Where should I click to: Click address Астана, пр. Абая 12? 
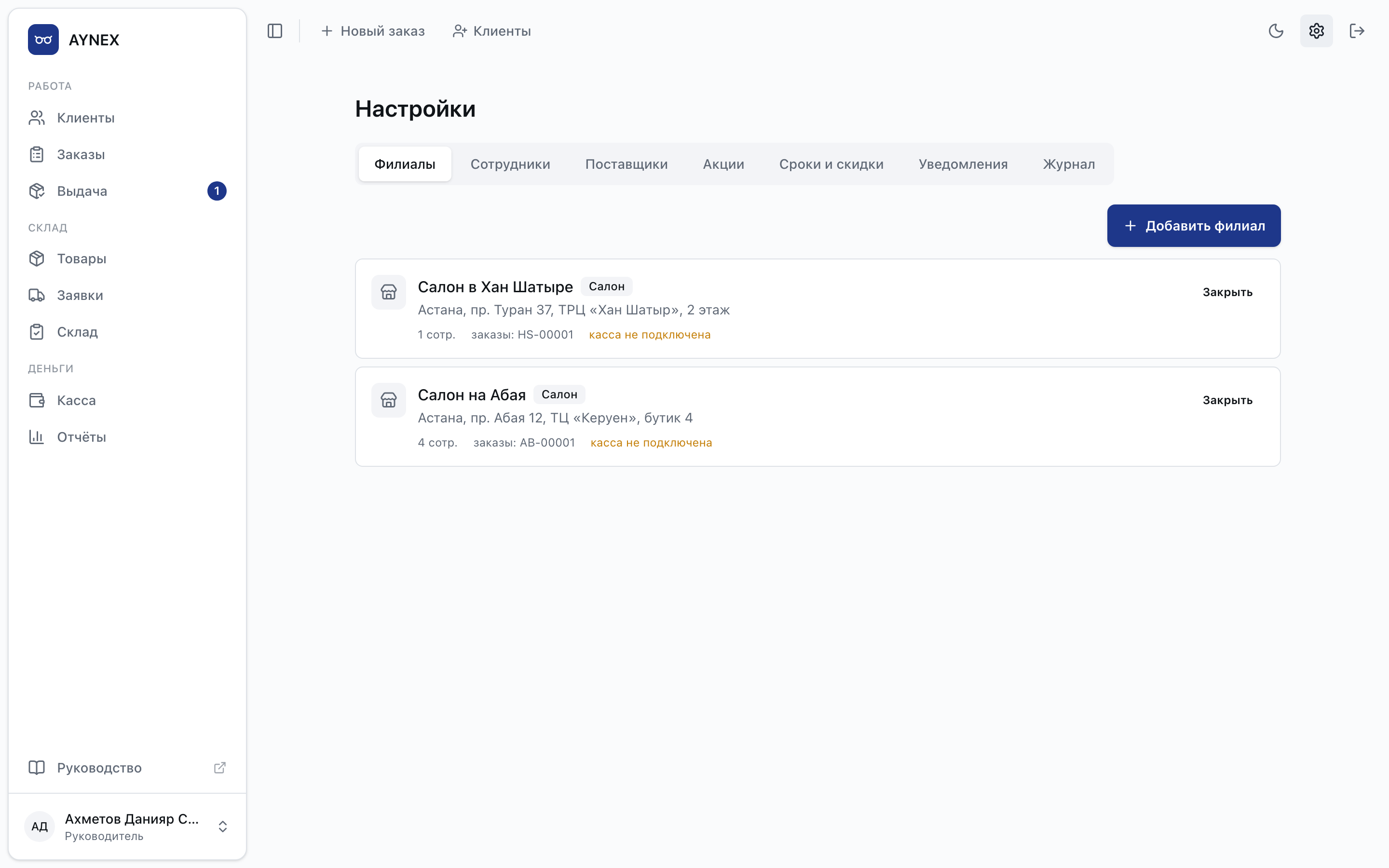point(555,418)
